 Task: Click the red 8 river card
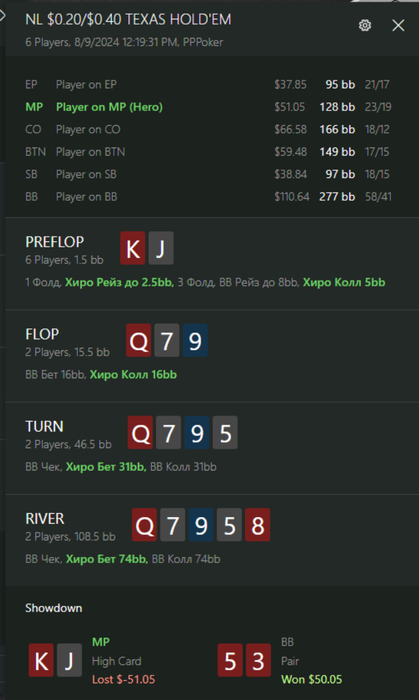(x=257, y=525)
